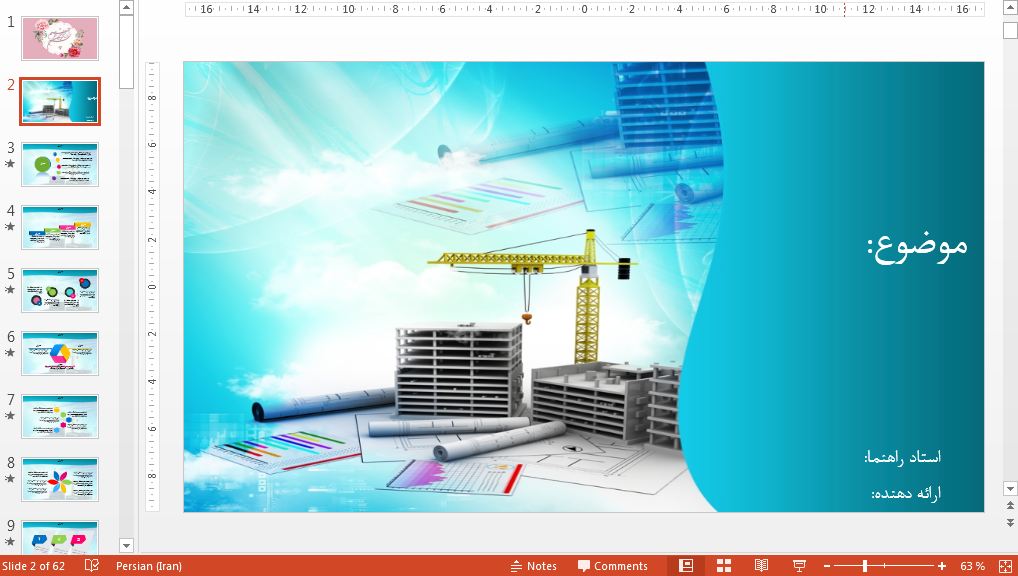Switch to Reading View
Screen dimensions: 1018x576
[761, 566]
